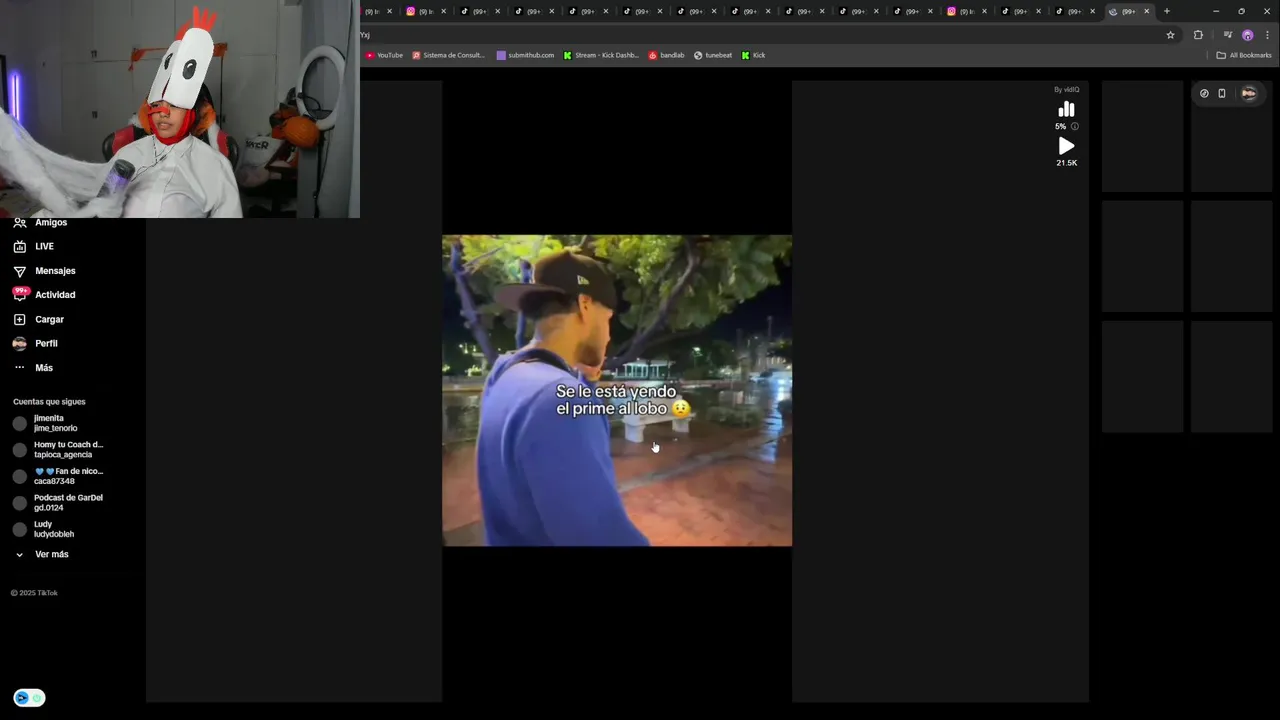
Task: Open the submithub.com bookmark
Action: click(x=525, y=55)
